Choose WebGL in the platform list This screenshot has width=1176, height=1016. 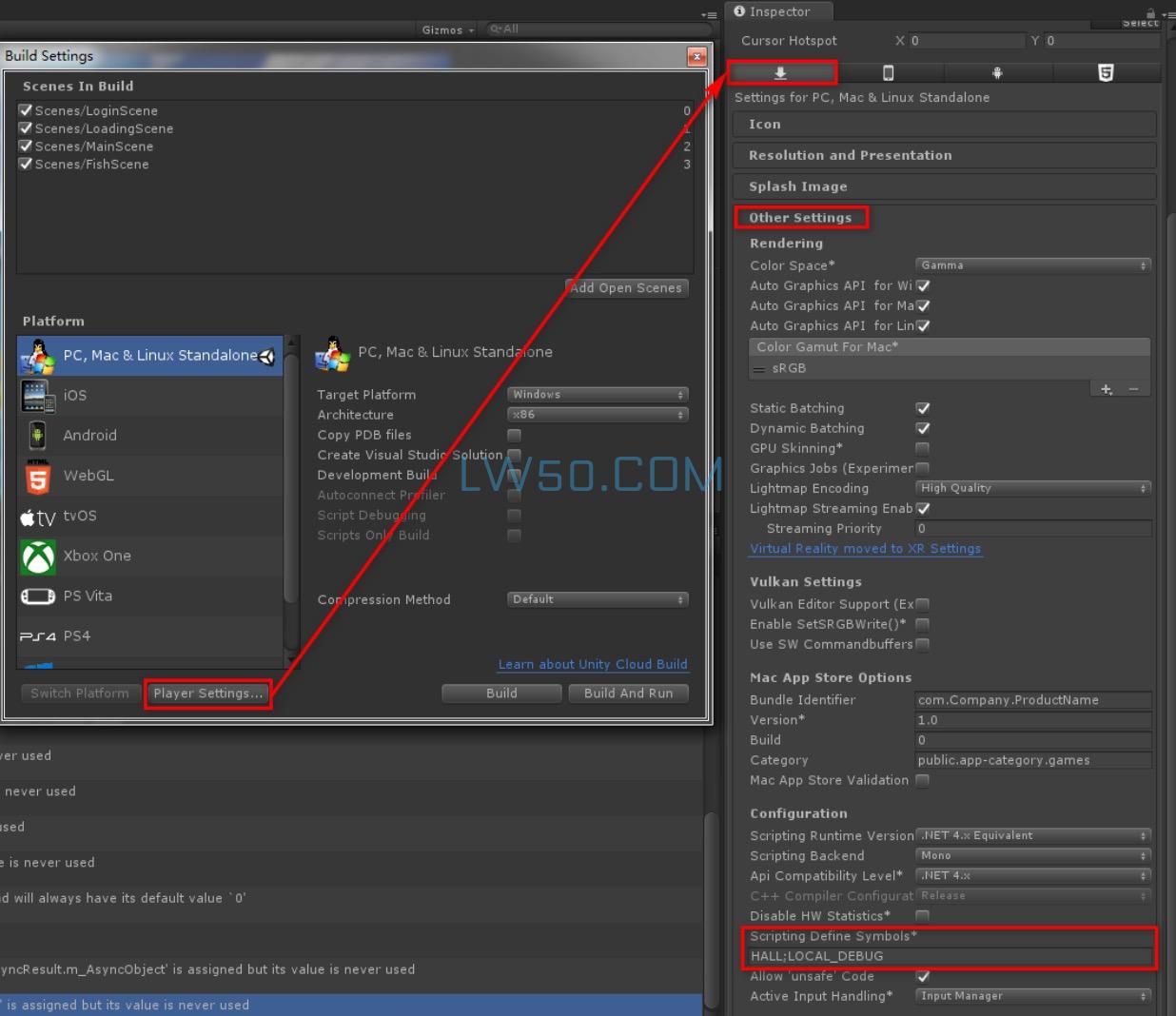[88, 476]
